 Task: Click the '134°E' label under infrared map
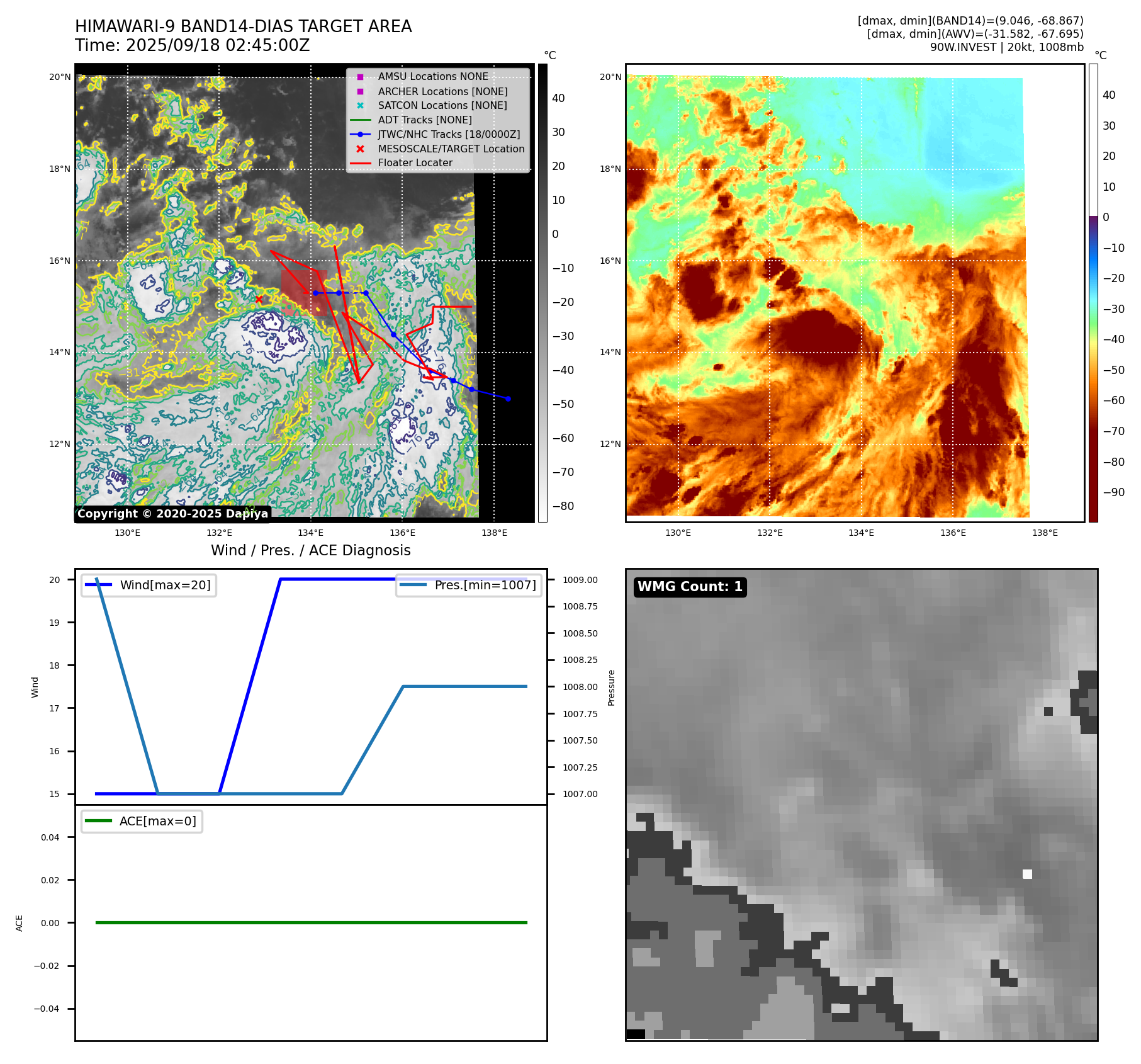pyautogui.click(x=311, y=533)
